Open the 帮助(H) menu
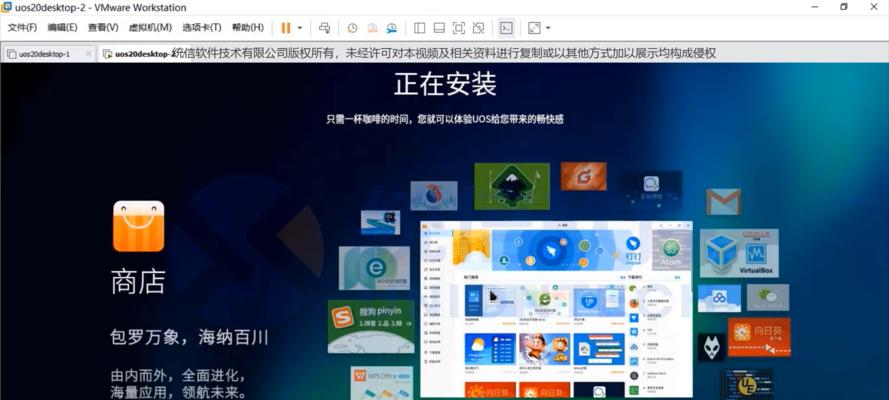This screenshot has width=889, height=400. (x=248, y=27)
